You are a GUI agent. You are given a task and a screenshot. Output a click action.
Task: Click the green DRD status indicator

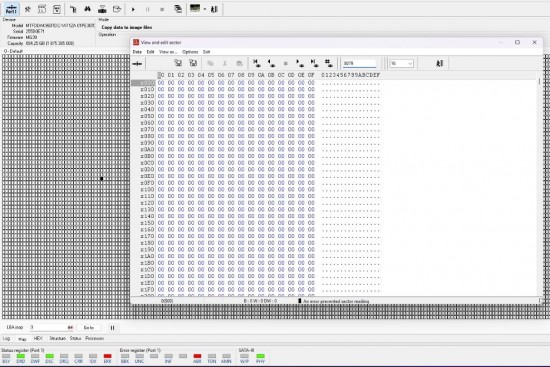pos(21,356)
